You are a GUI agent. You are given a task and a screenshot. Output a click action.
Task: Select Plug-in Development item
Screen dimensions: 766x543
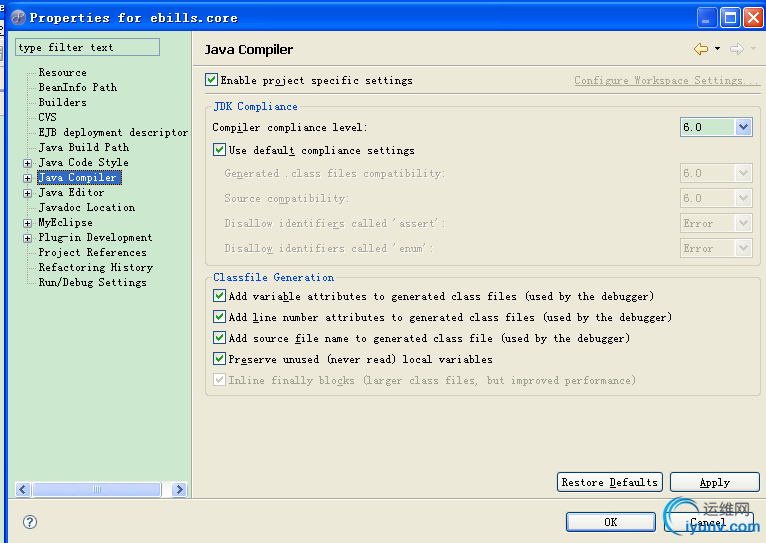tap(95, 237)
